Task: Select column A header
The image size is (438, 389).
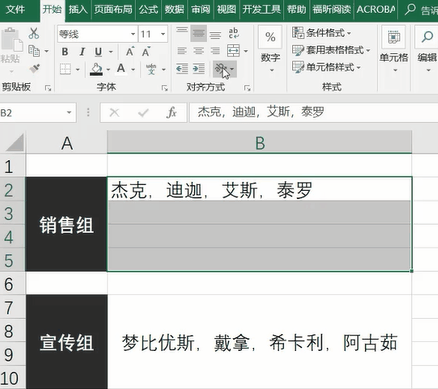Action: 67,143
